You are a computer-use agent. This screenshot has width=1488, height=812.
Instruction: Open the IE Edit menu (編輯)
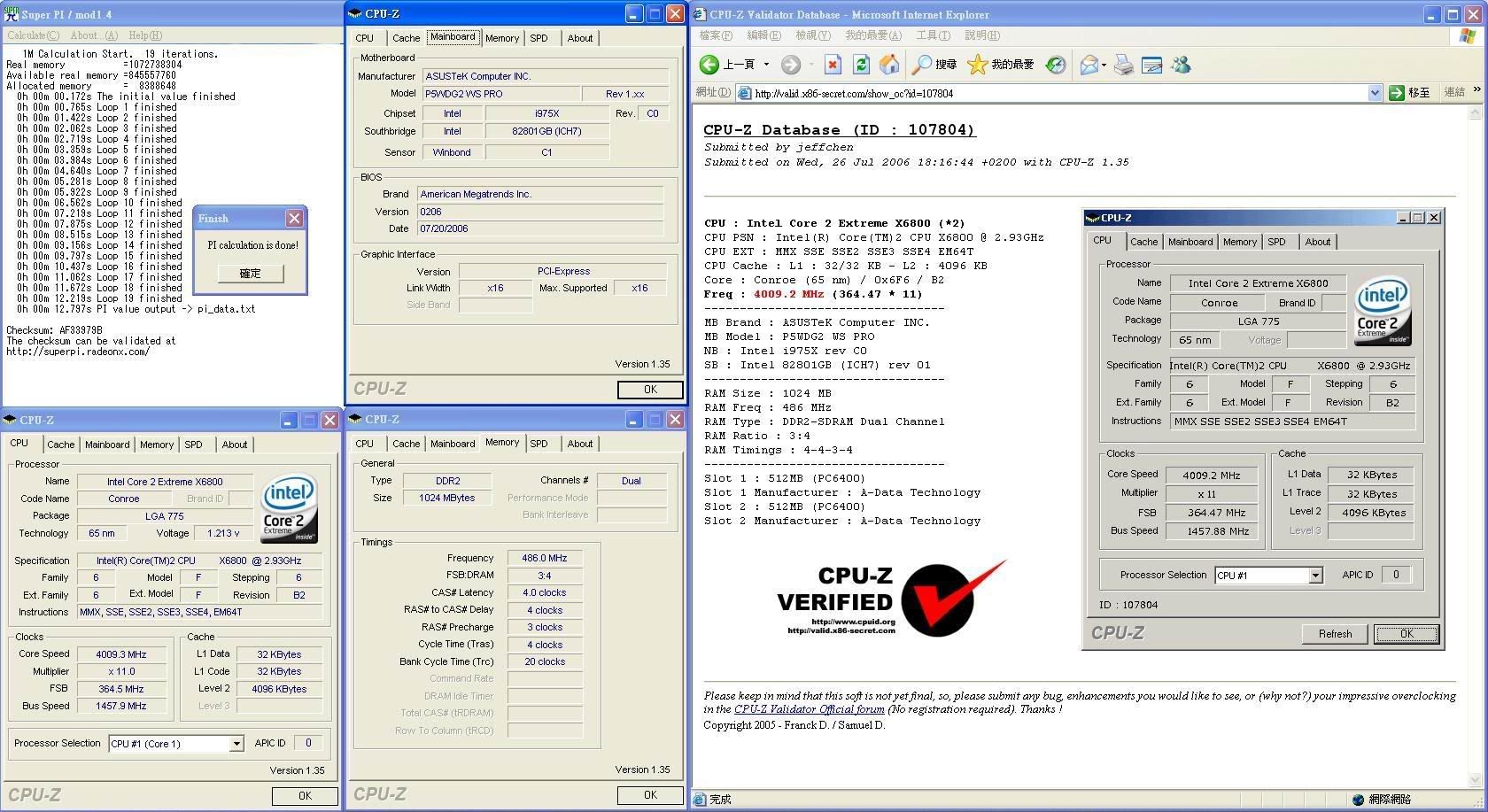pyautogui.click(x=763, y=35)
